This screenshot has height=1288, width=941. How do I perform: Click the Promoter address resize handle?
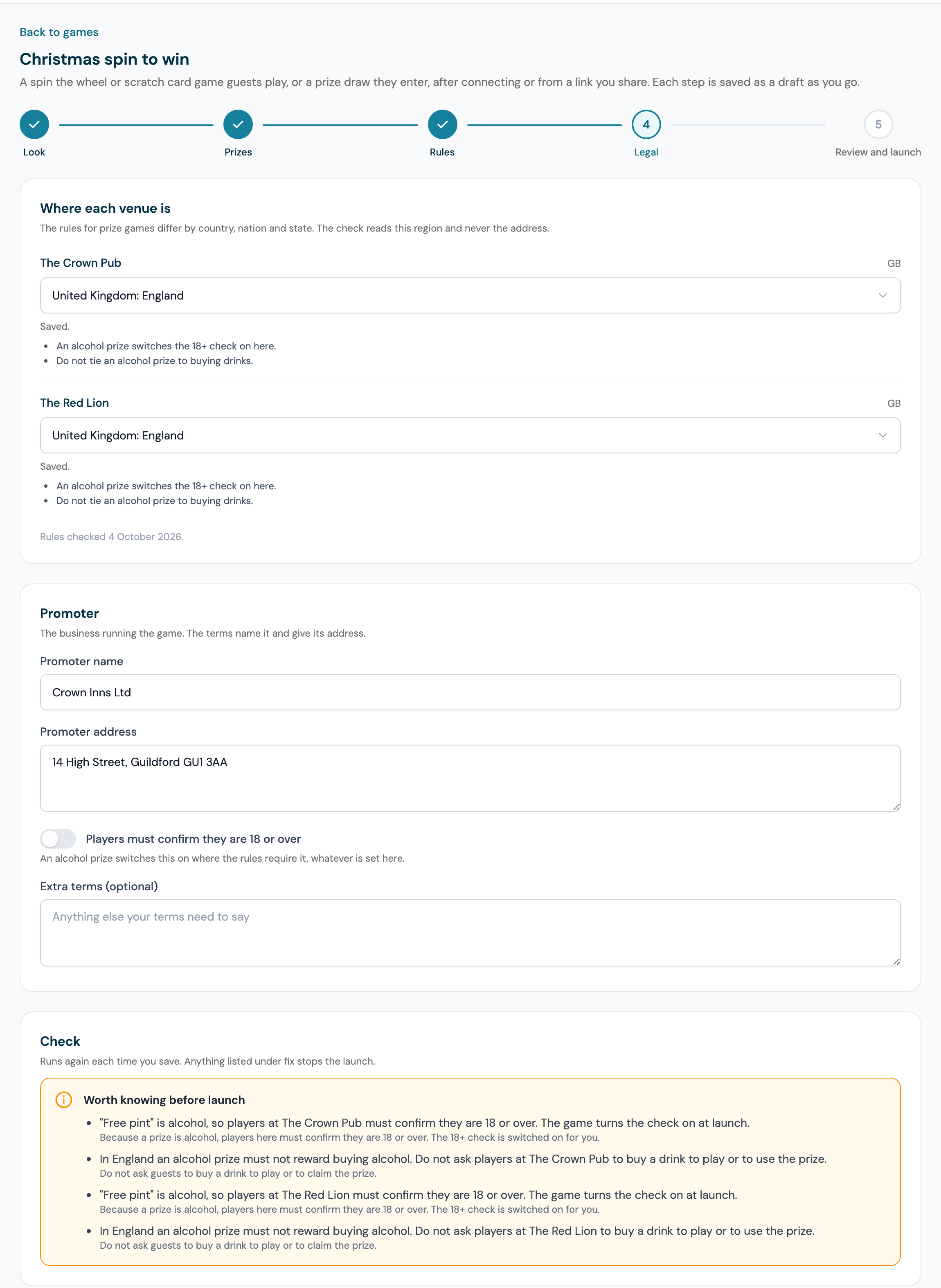coord(896,807)
